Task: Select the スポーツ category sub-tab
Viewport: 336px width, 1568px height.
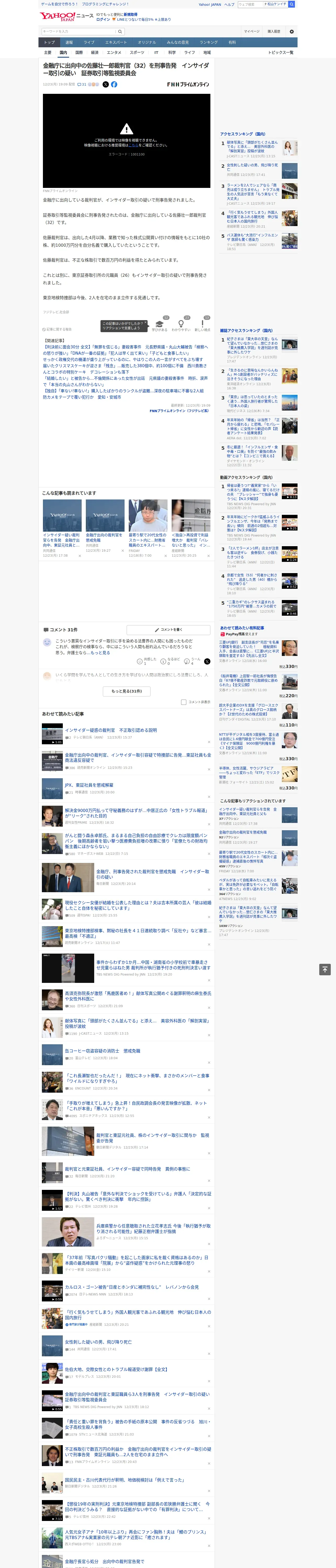Action: coord(137,52)
